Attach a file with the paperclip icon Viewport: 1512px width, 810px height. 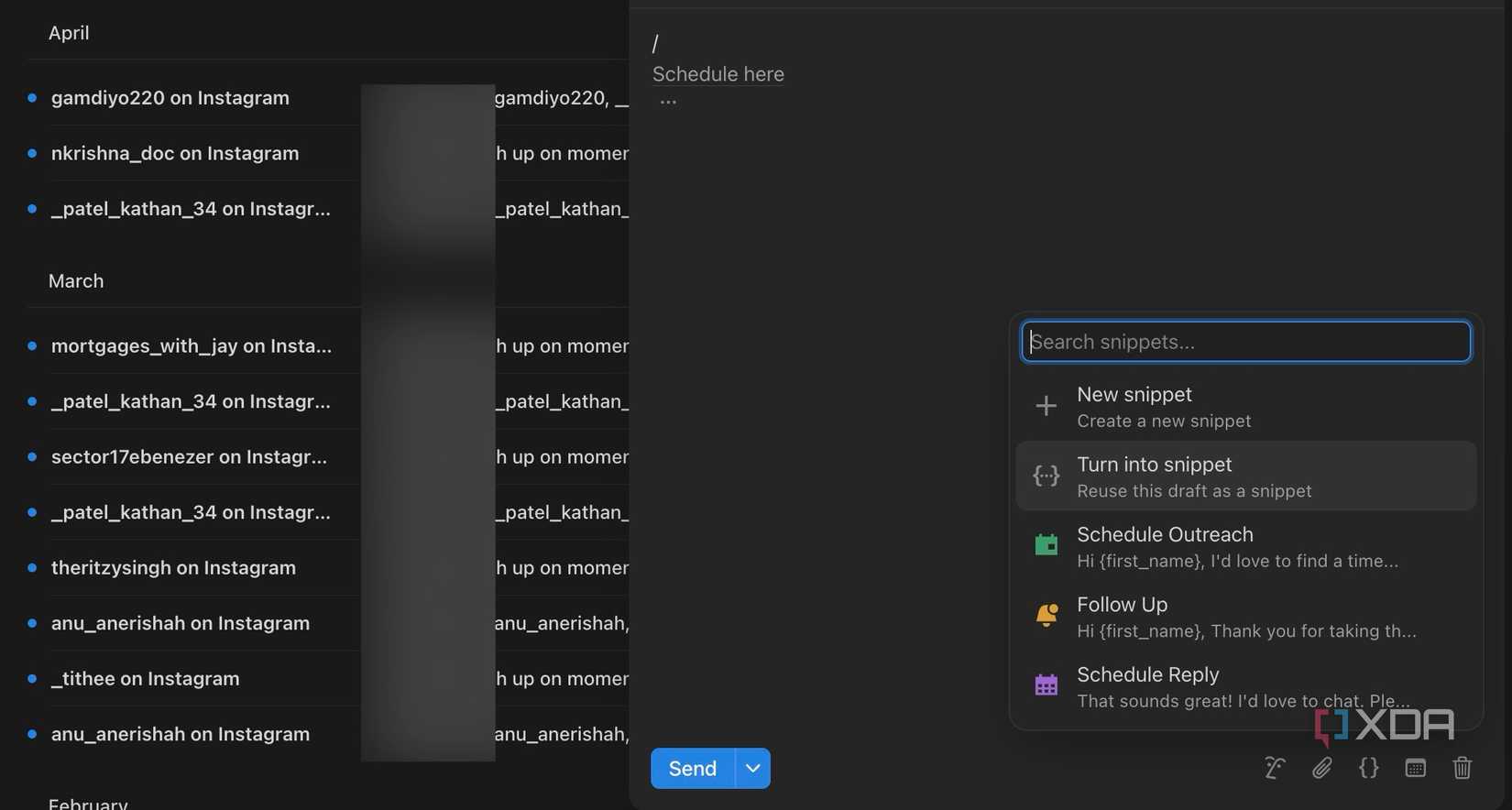point(1321,768)
